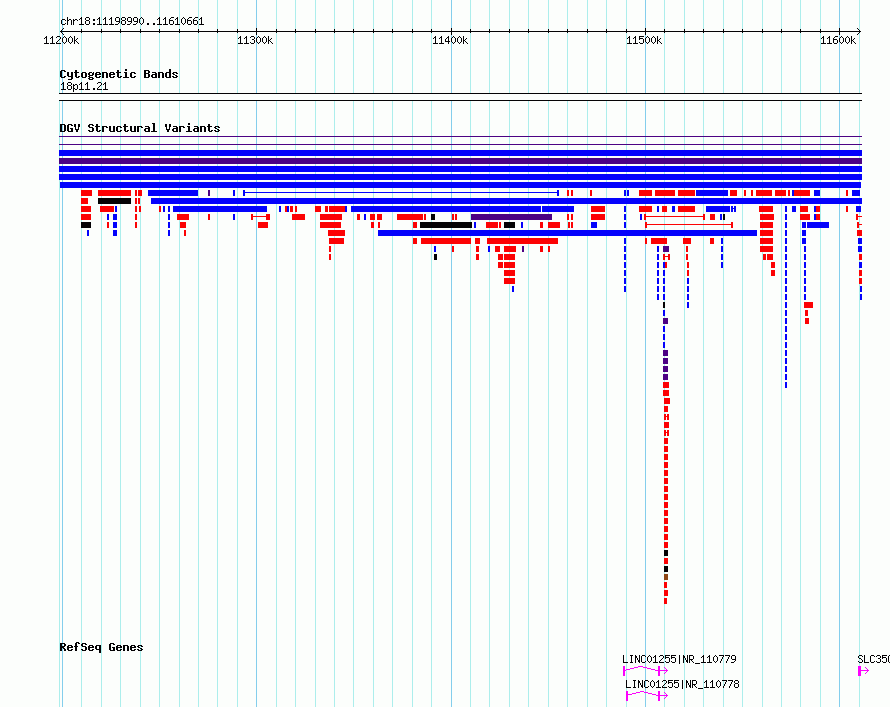Click the 11400k ruler label
Viewport: 890px width, 707px height.
click(450, 40)
